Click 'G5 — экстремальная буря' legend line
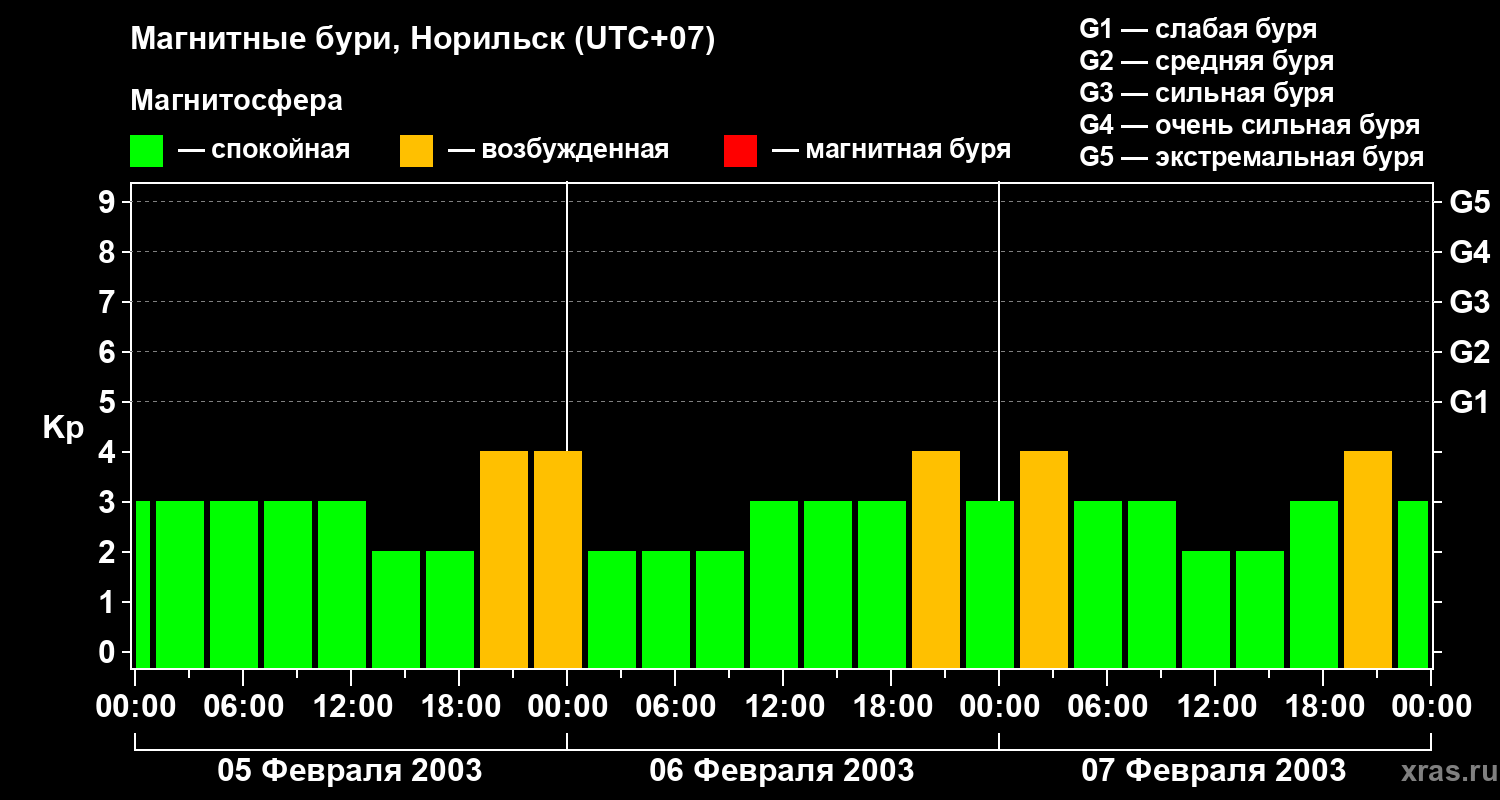1500x800 pixels. pyautogui.click(x=1251, y=157)
